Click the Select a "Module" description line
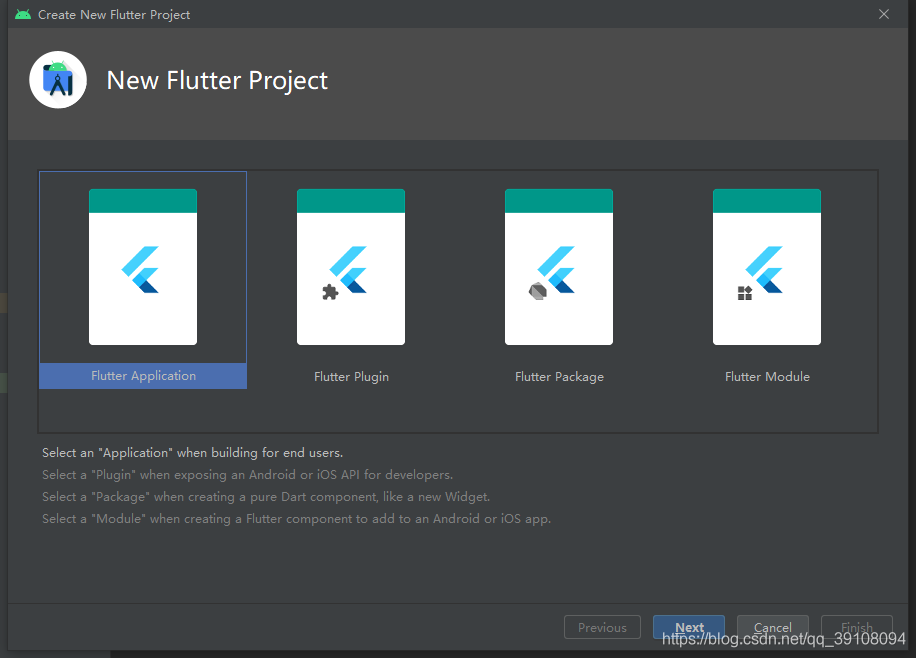916x658 pixels. coord(296,519)
